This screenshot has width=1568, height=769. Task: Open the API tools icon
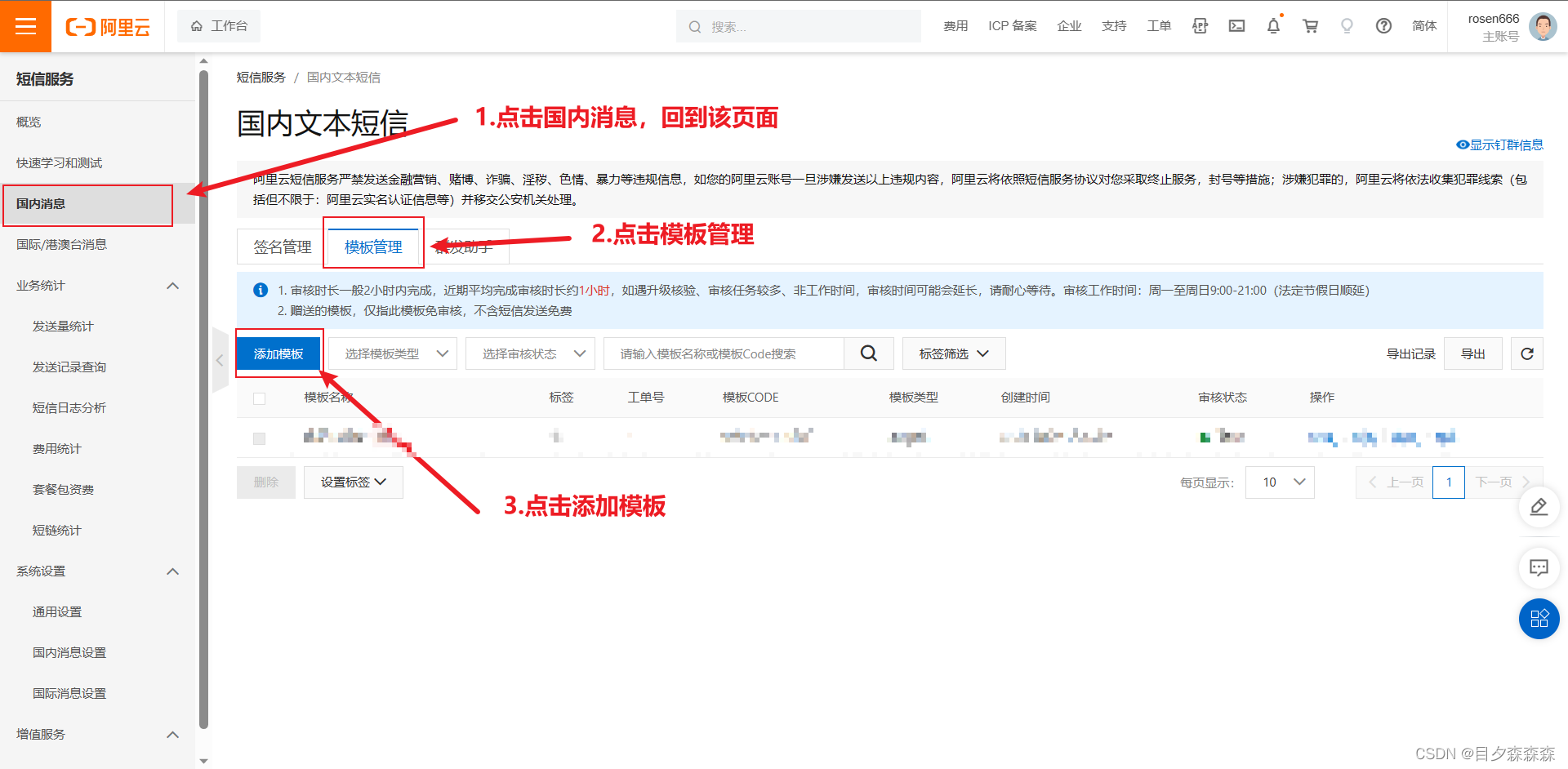click(x=1200, y=26)
